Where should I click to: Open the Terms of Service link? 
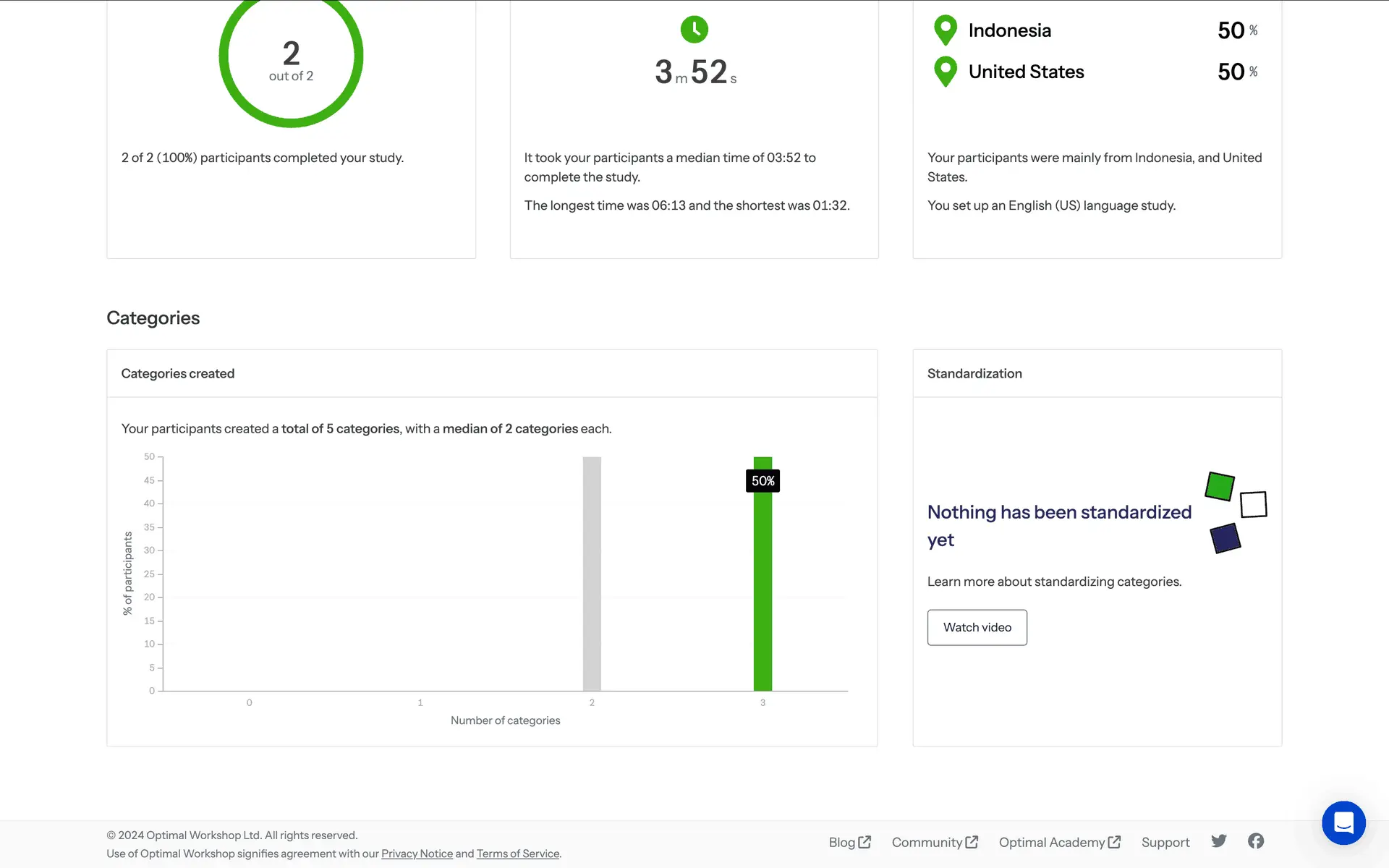pyautogui.click(x=518, y=854)
